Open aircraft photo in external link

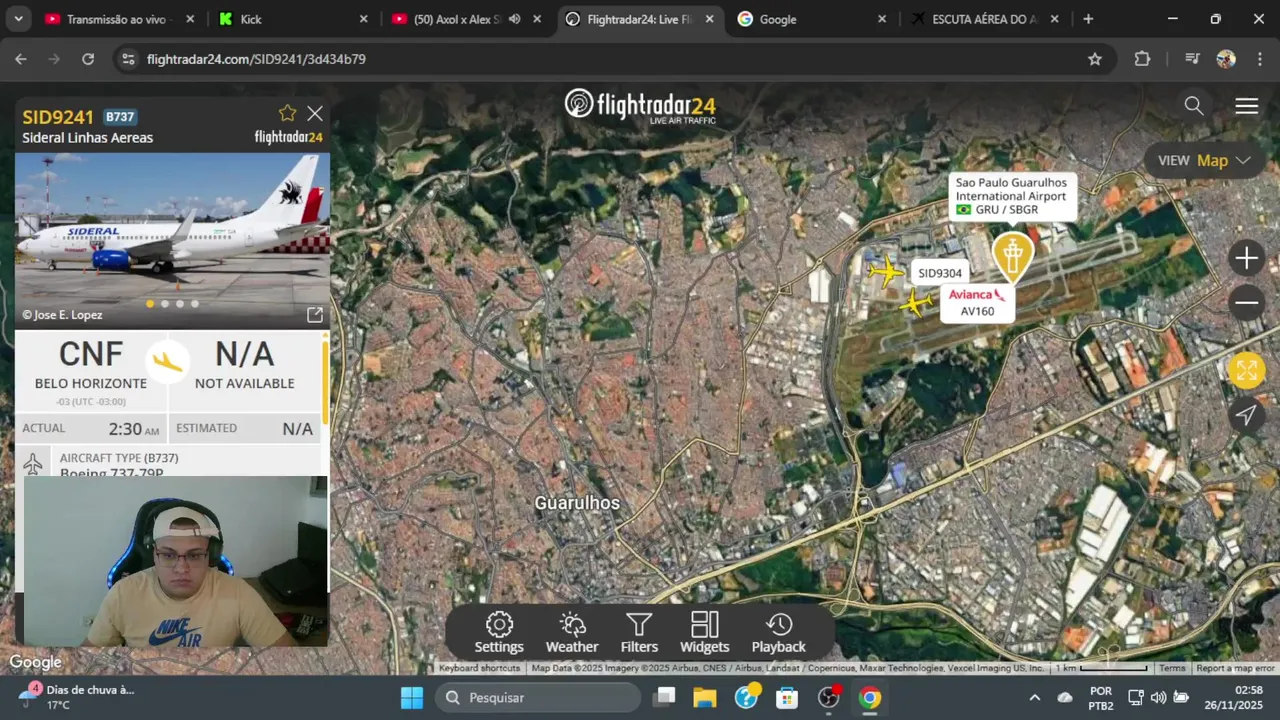tap(315, 315)
